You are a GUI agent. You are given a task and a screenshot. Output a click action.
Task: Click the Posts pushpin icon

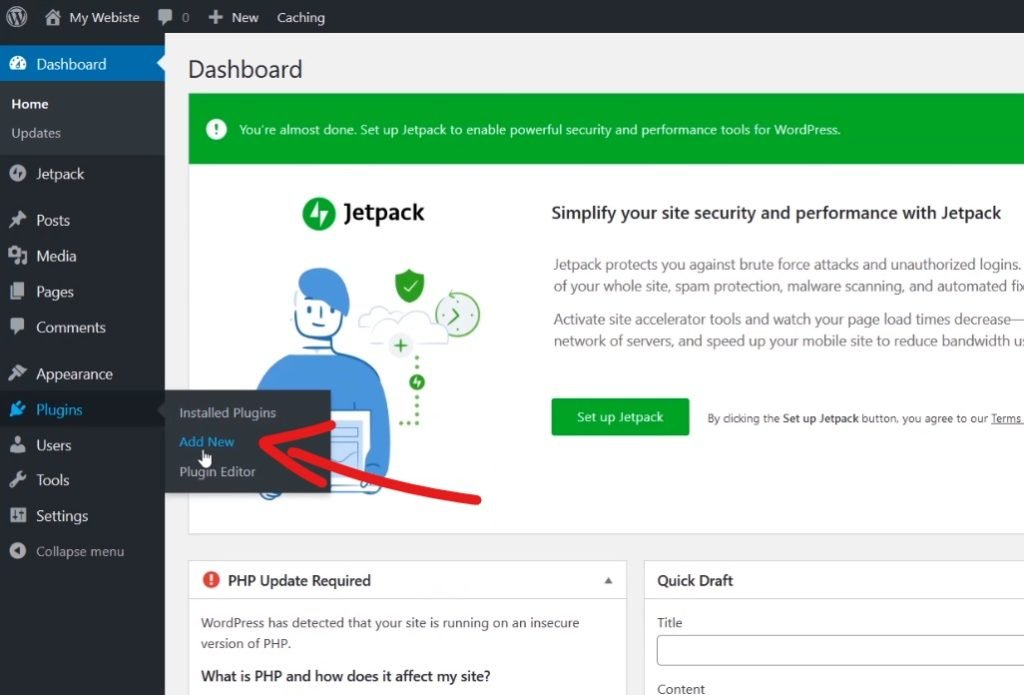point(18,219)
